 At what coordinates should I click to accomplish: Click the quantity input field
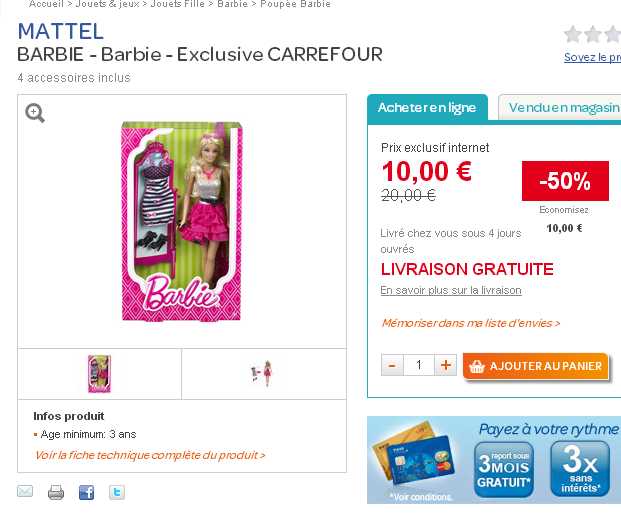[x=419, y=365]
